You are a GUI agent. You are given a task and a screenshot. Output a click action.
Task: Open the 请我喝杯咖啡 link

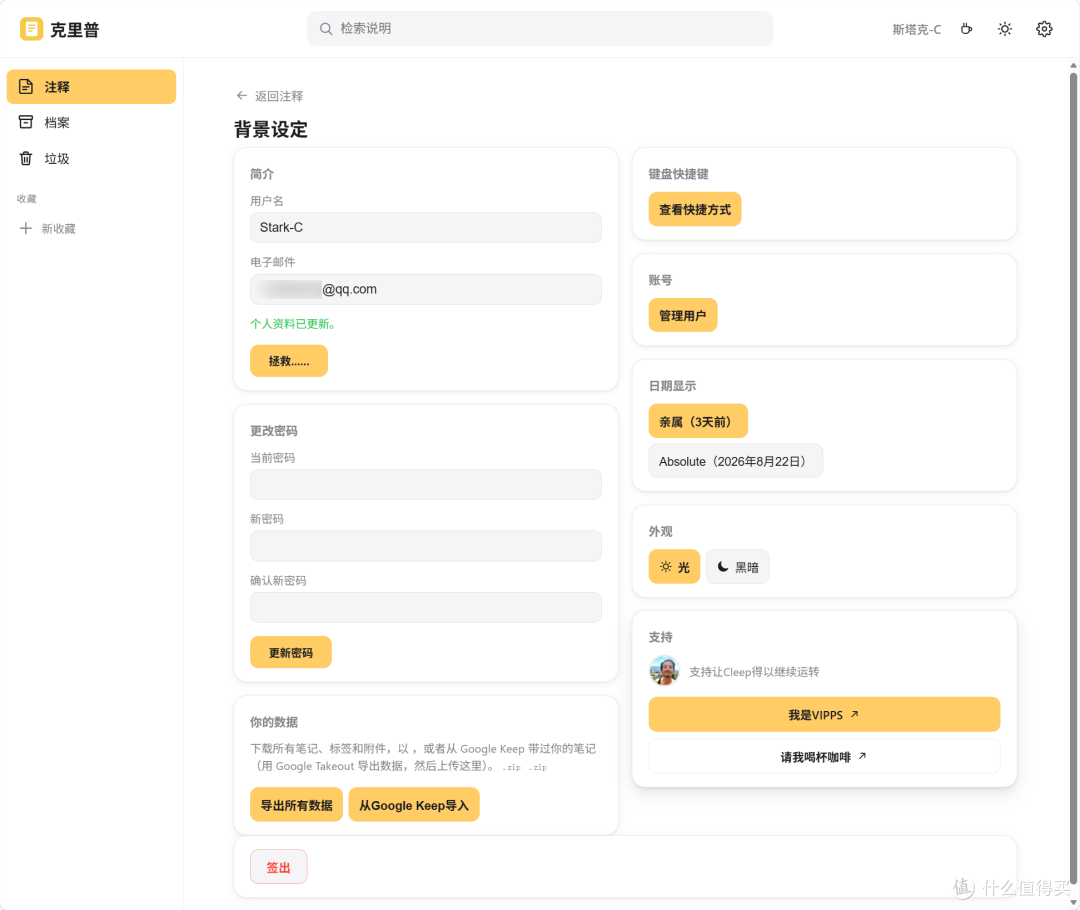[x=824, y=756]
